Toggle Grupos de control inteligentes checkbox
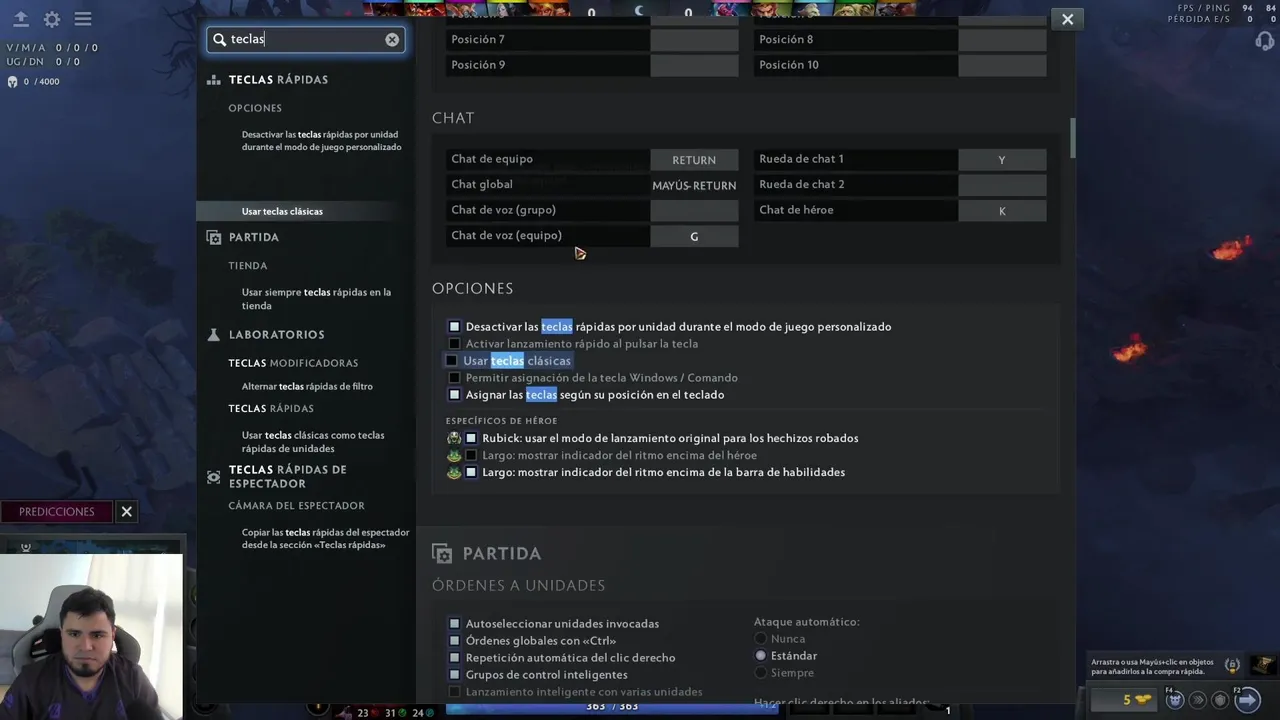Screen dimensions: 1280x720 tap(454, 674)
